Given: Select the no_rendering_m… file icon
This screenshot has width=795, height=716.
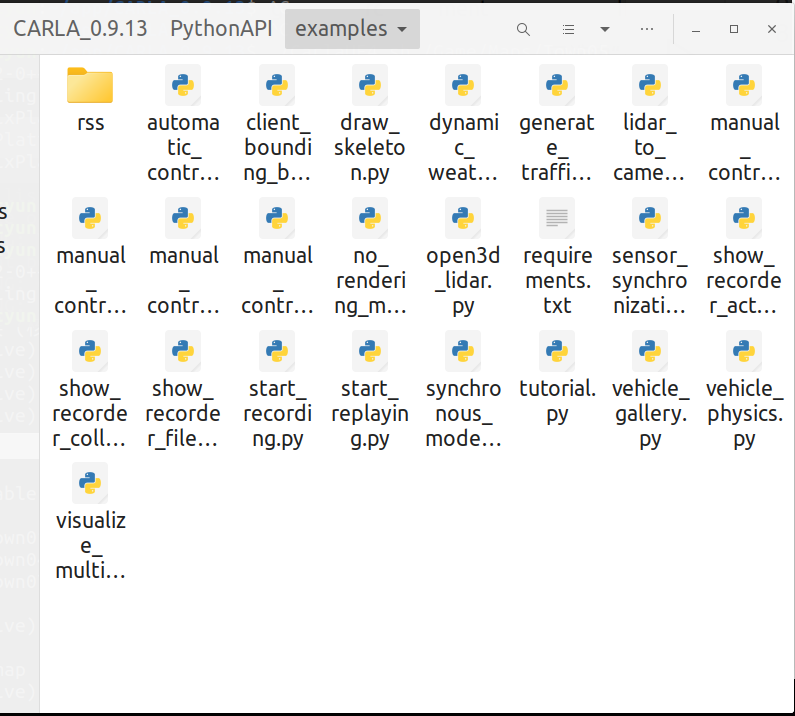Looking at the screenshot, I should tap(370, 218).
